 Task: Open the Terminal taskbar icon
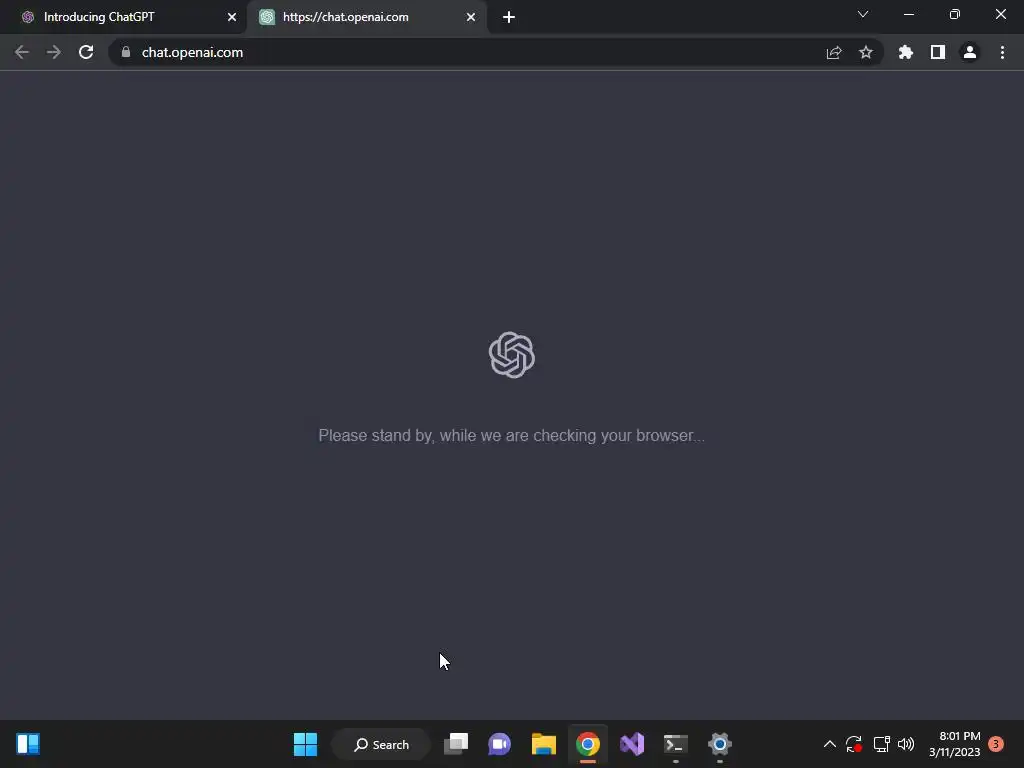click(675, 744)
